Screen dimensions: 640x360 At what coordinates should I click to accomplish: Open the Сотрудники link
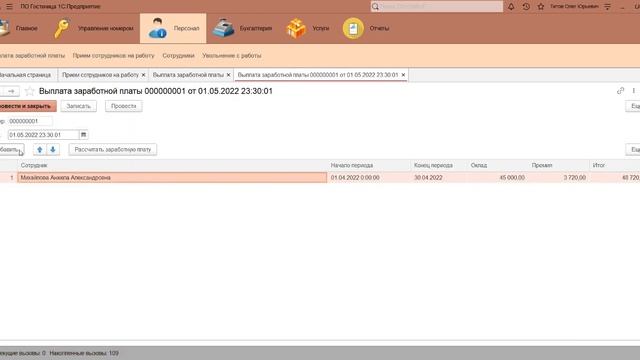178,56
